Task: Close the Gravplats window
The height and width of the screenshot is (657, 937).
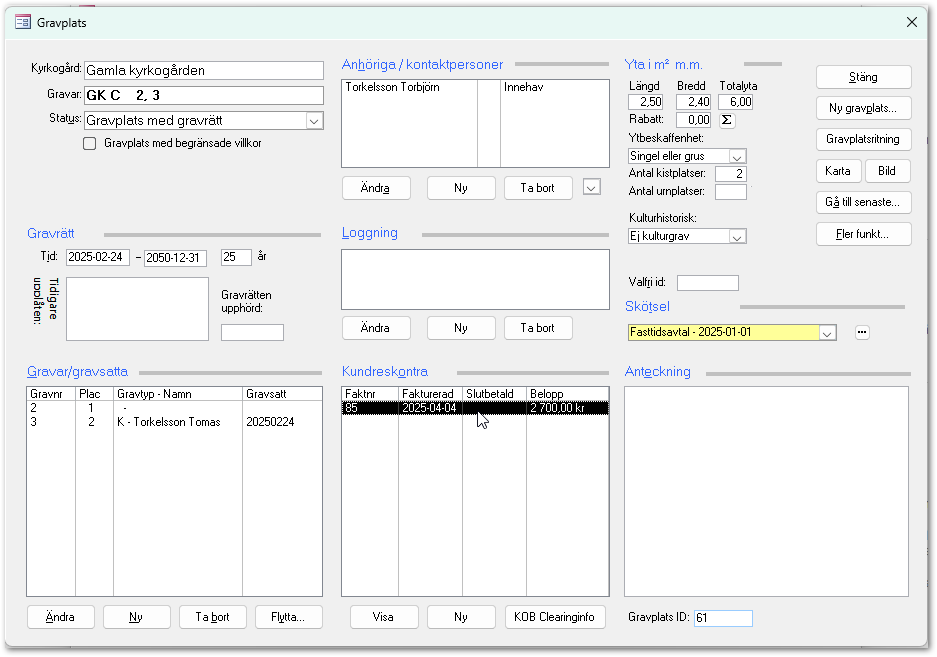Action: click(911, 22)
